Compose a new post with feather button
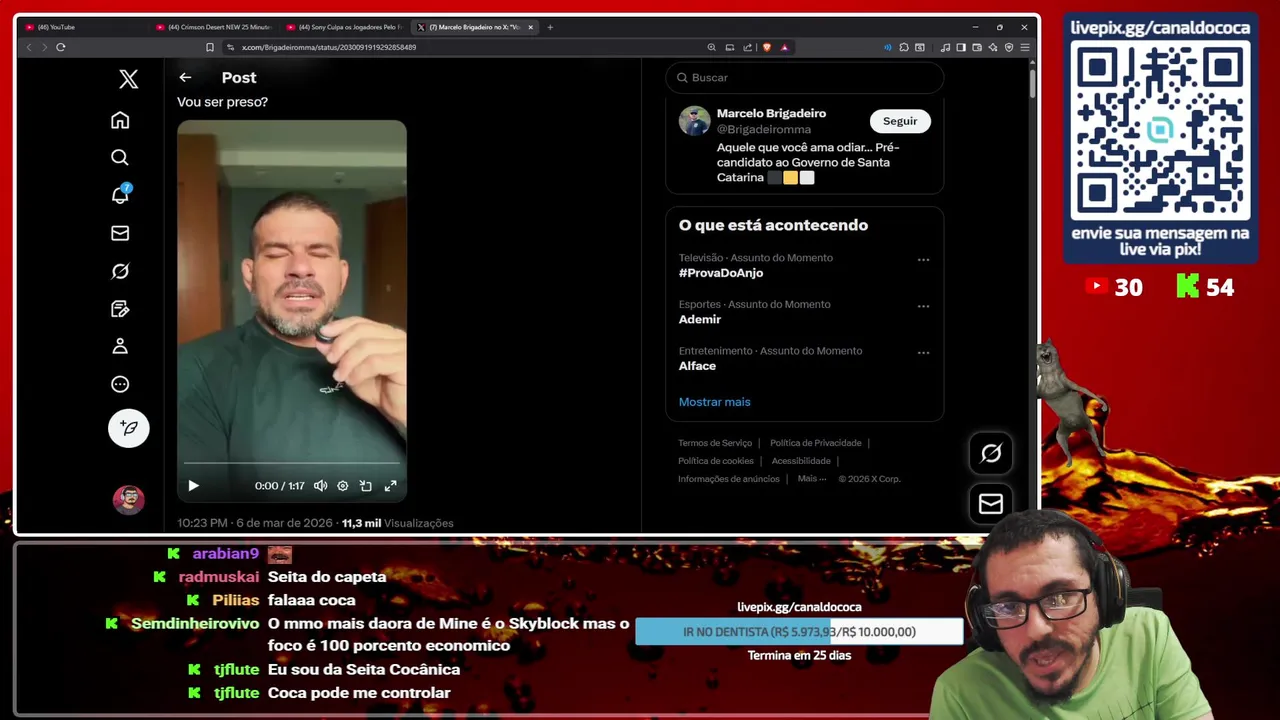 [128, 428]
